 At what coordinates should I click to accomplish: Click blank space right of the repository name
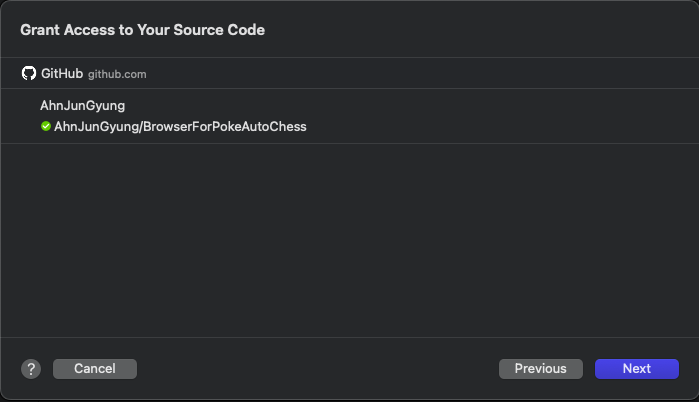coord(500,127)
